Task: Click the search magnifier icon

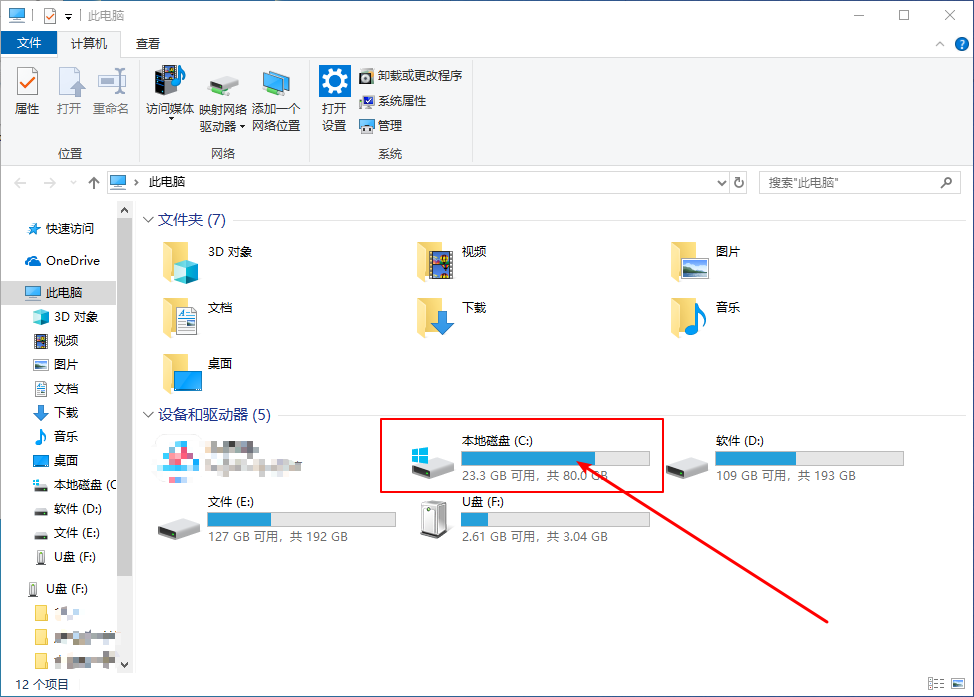Action: [946, 183]
